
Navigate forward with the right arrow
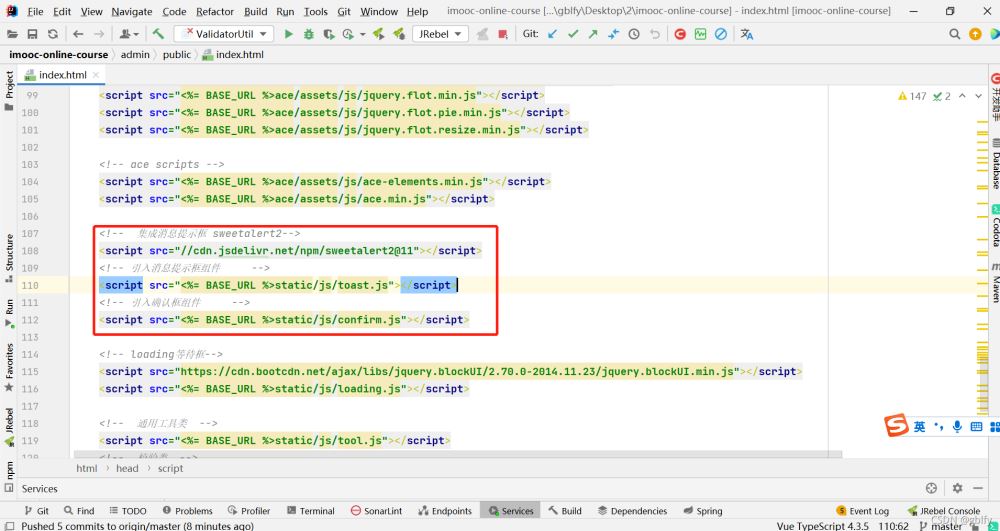tap(99, 34)
